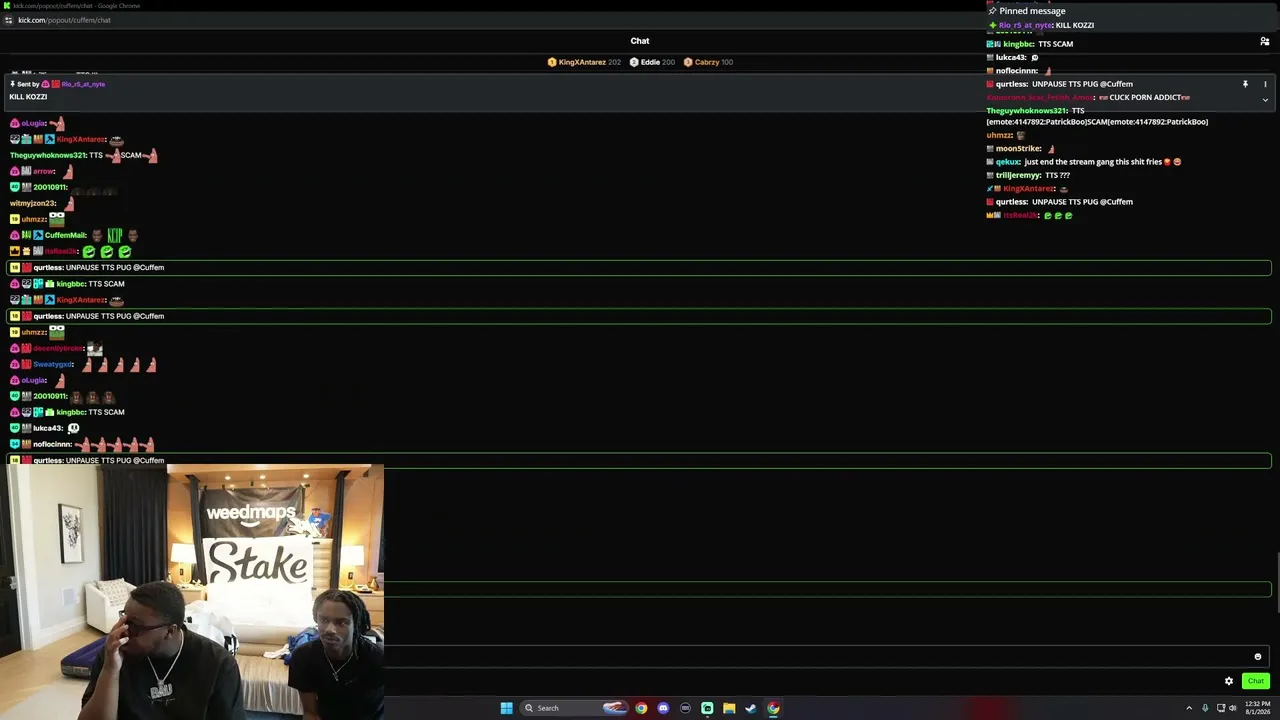Viewport: 1280px width, 720px height.
Task: Click username witmyjzon23 in chat
Action: [32, 203]
